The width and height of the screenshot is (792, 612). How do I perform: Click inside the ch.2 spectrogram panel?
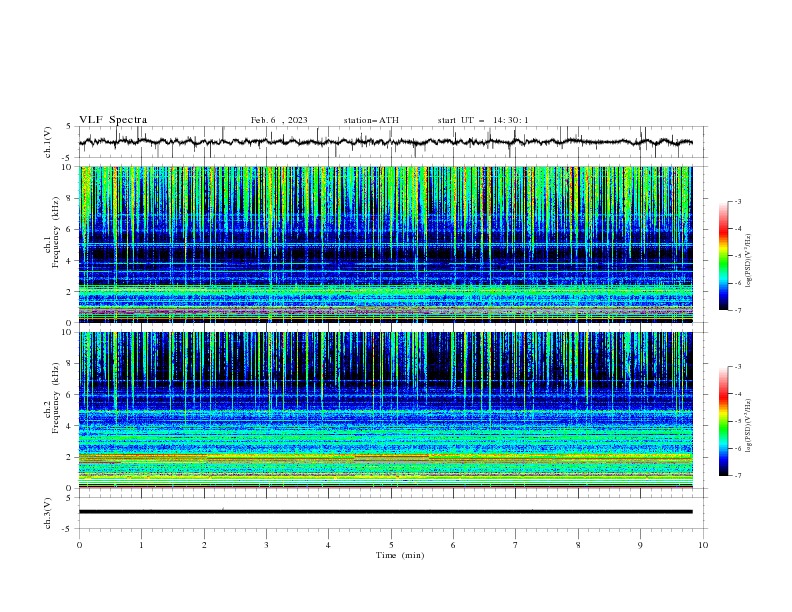click(x=385, y=410)
